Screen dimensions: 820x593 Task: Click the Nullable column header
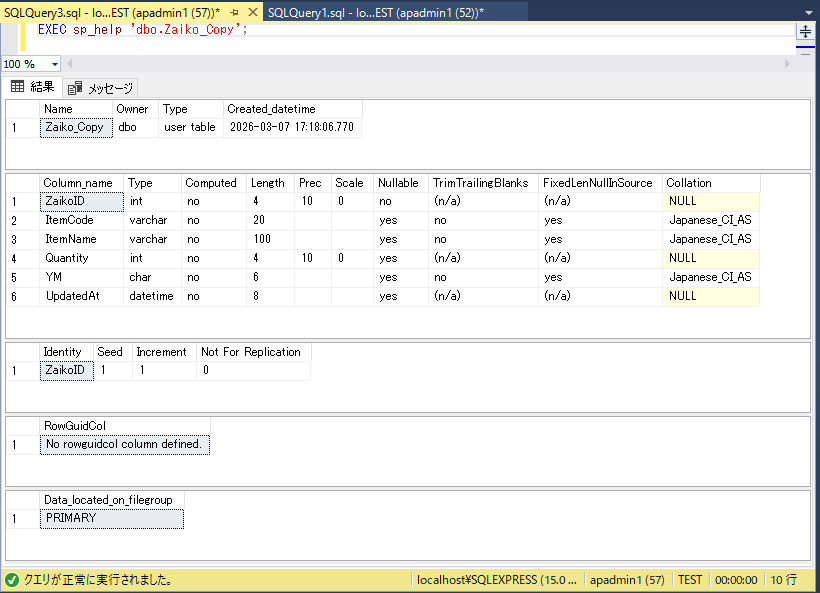(398, 183)
